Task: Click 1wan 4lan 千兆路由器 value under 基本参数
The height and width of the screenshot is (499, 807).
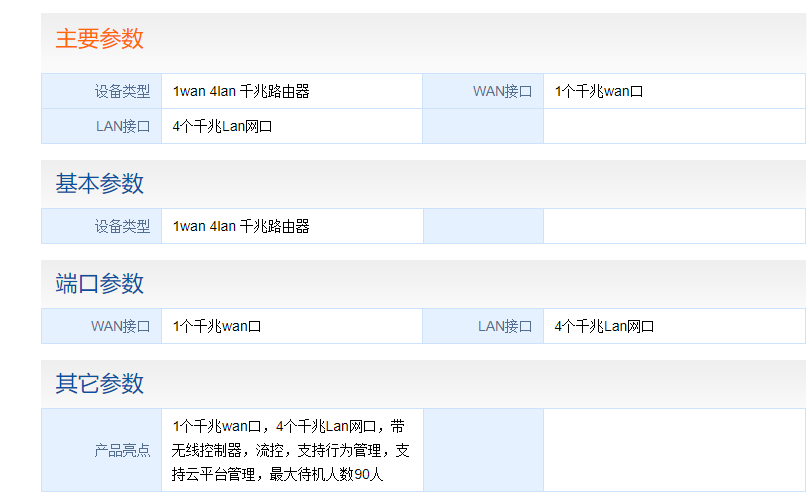Action: (x=241, y=226)
